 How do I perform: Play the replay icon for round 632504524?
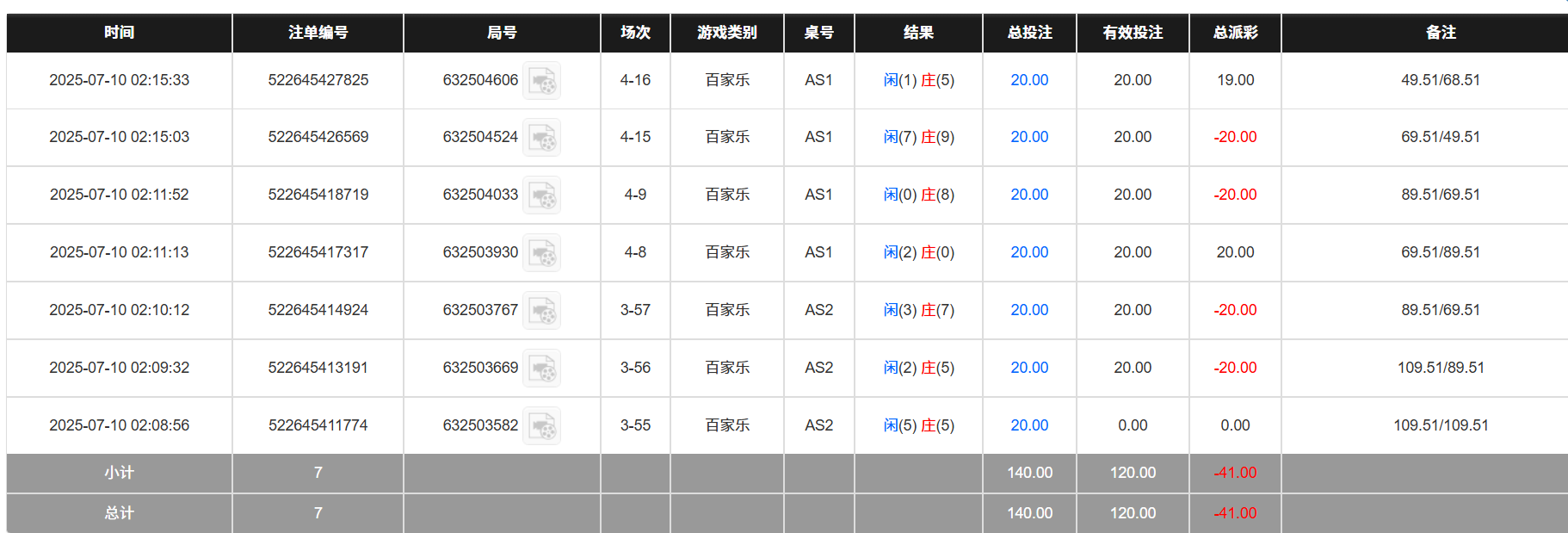(541, 137)
